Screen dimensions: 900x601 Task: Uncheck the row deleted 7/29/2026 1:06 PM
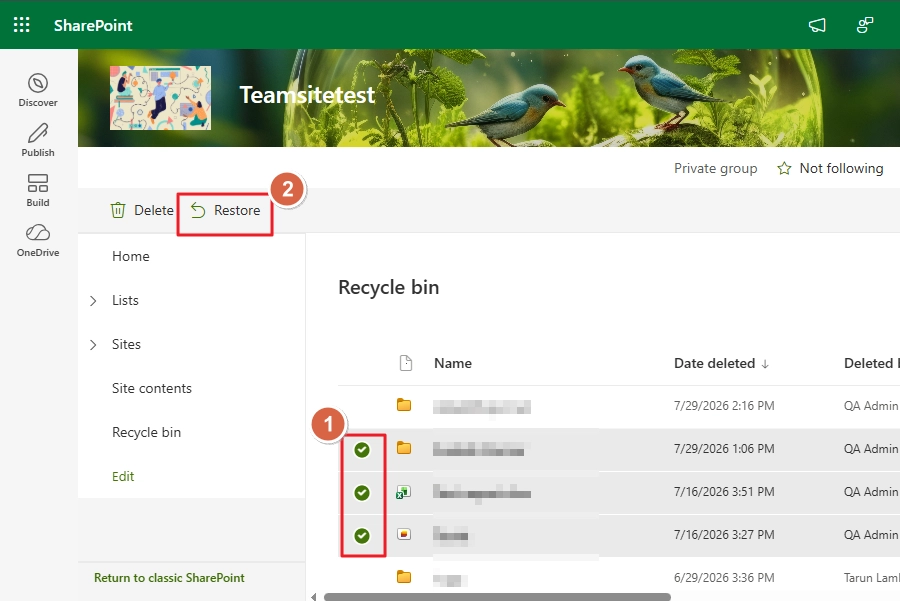362,449
